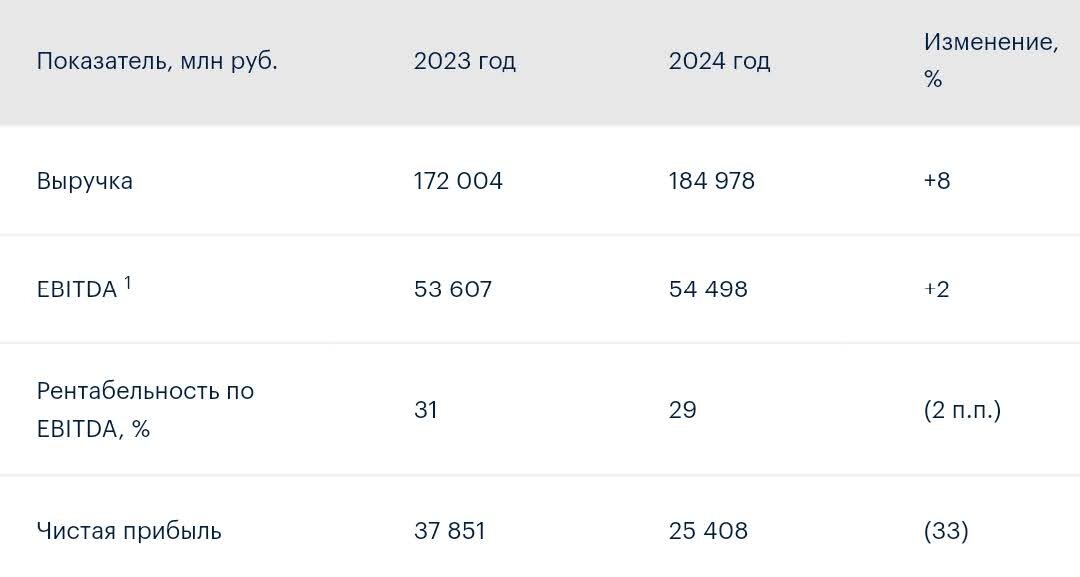This screenshot has width=1080, height=577.
Task: Select the '2024 год' column header
Action: [x=719, y=61]
